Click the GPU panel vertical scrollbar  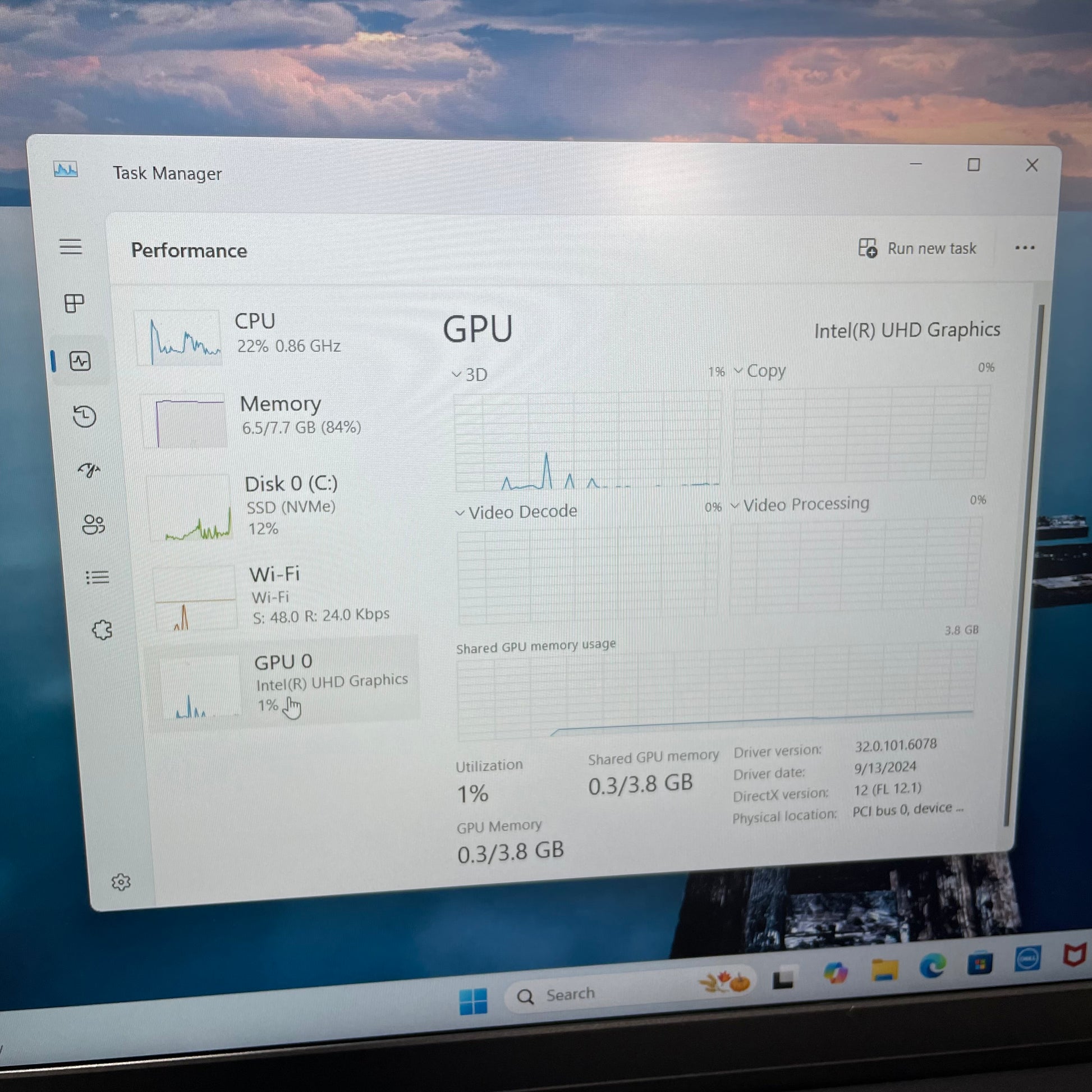click(1025, 565)
